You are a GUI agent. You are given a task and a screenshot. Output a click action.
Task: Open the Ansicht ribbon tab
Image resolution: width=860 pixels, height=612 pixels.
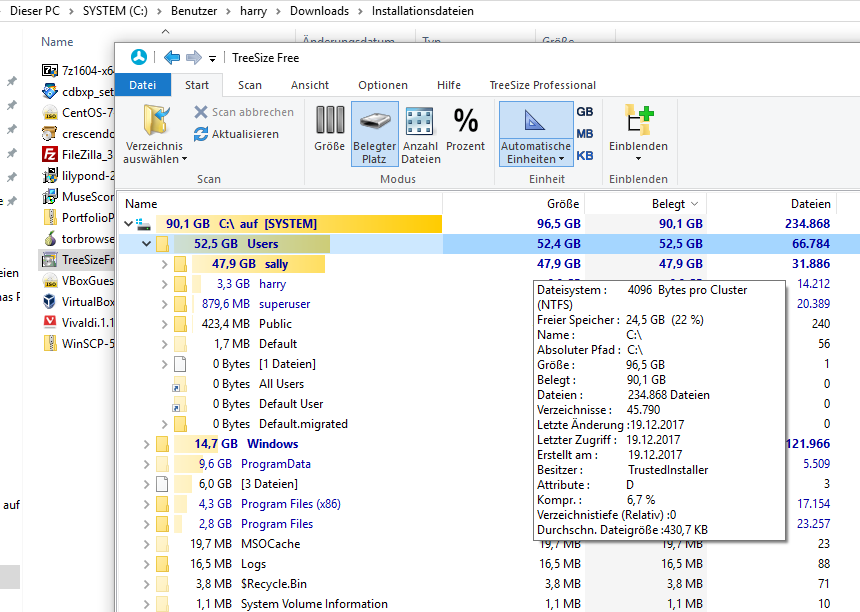[310, 85]
